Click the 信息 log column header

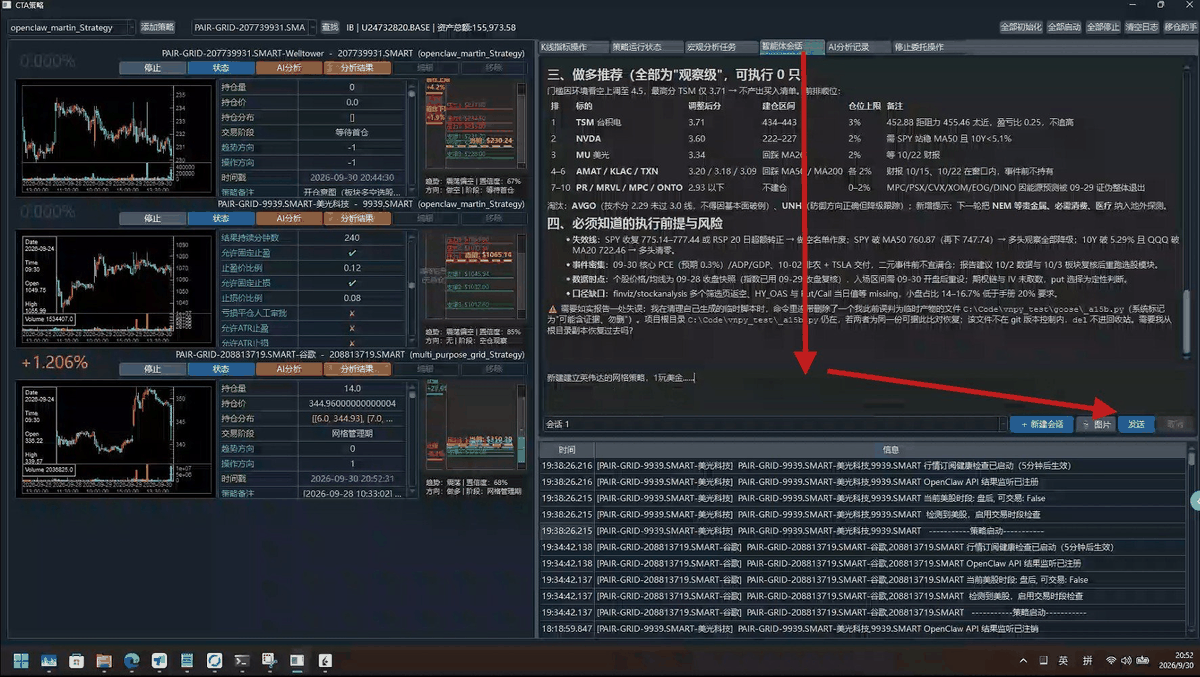[x=890, y=450]
